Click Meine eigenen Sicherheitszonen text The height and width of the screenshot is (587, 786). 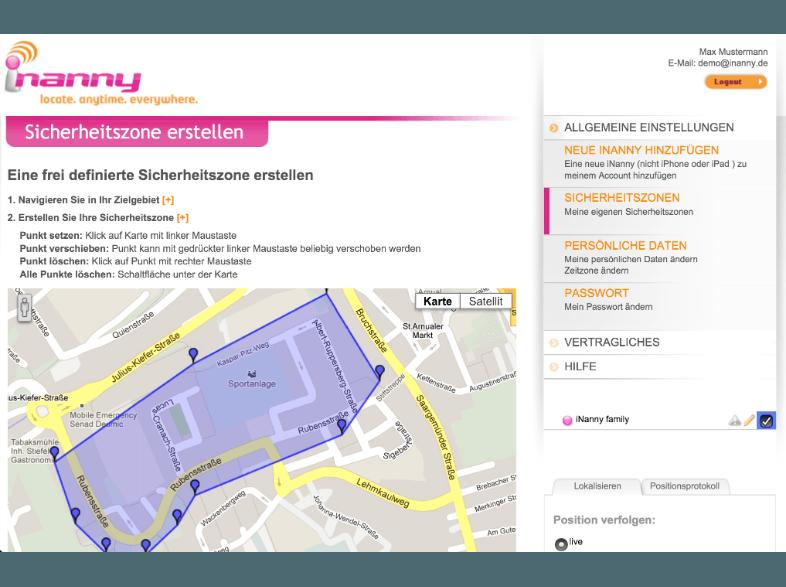(x=629, y=212)
